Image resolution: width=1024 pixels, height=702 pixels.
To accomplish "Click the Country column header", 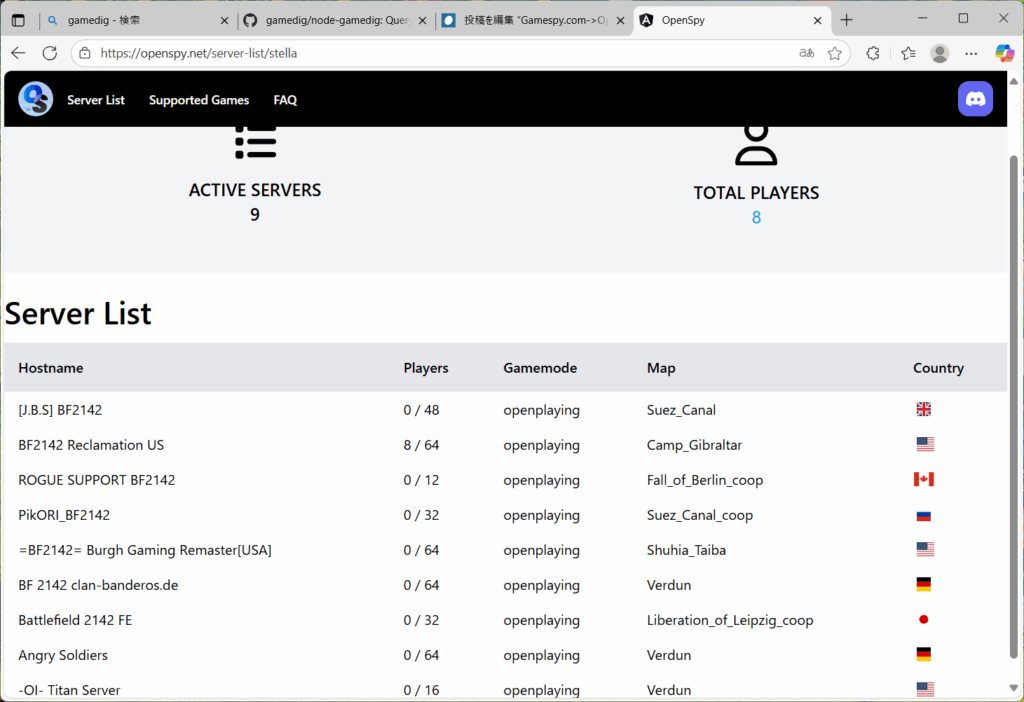I will pyautogui.click(x=938, y=368).
